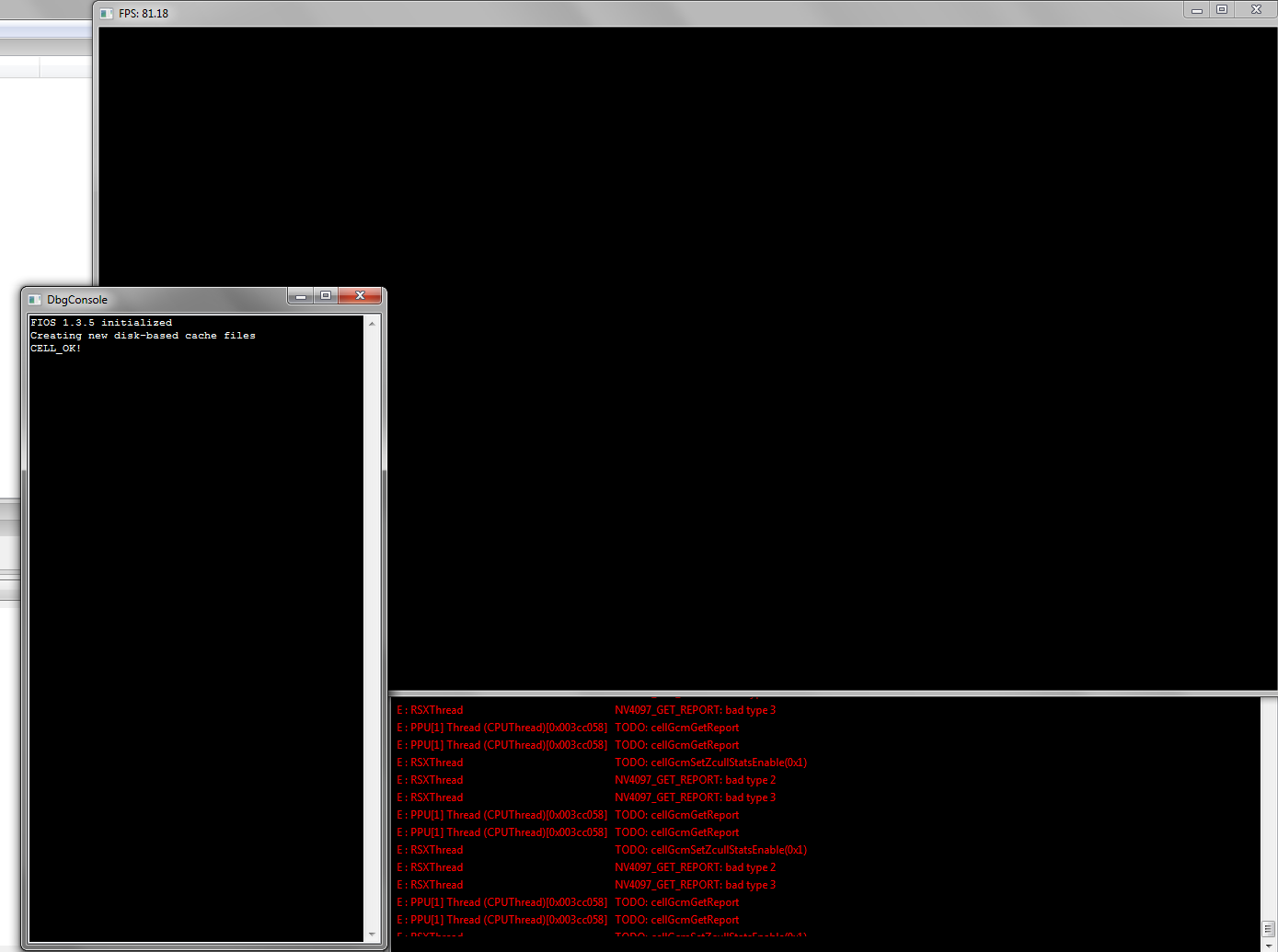The width and height of the screenshot is (1278, 952).
Task: Select the 'CELL_OK!' console line
Action: (56, 349)
